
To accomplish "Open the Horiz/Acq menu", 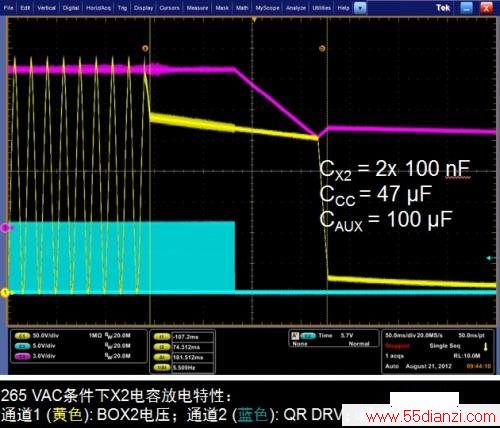I will pos(98,8).
